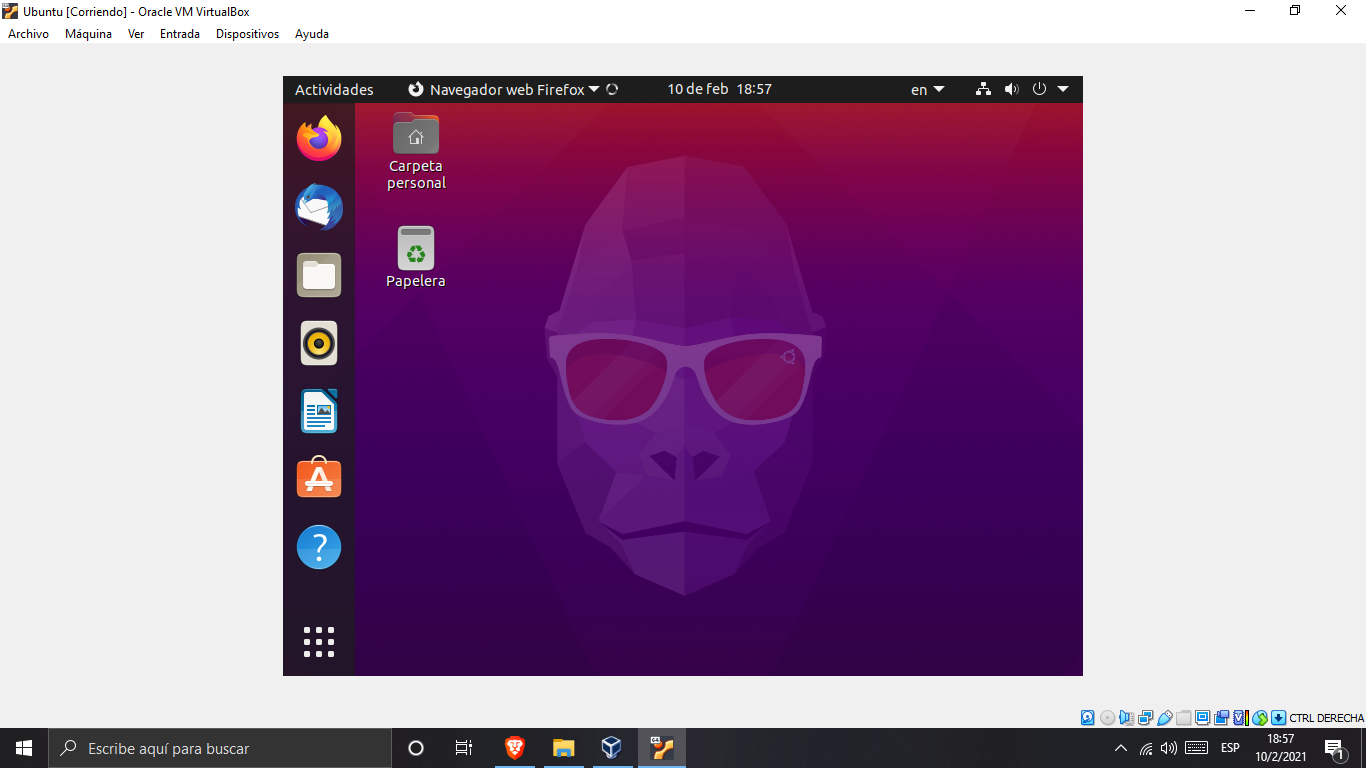Open the Files manager in dock
This screenshot has height=768, width=1366.
[x=319, y=275]
